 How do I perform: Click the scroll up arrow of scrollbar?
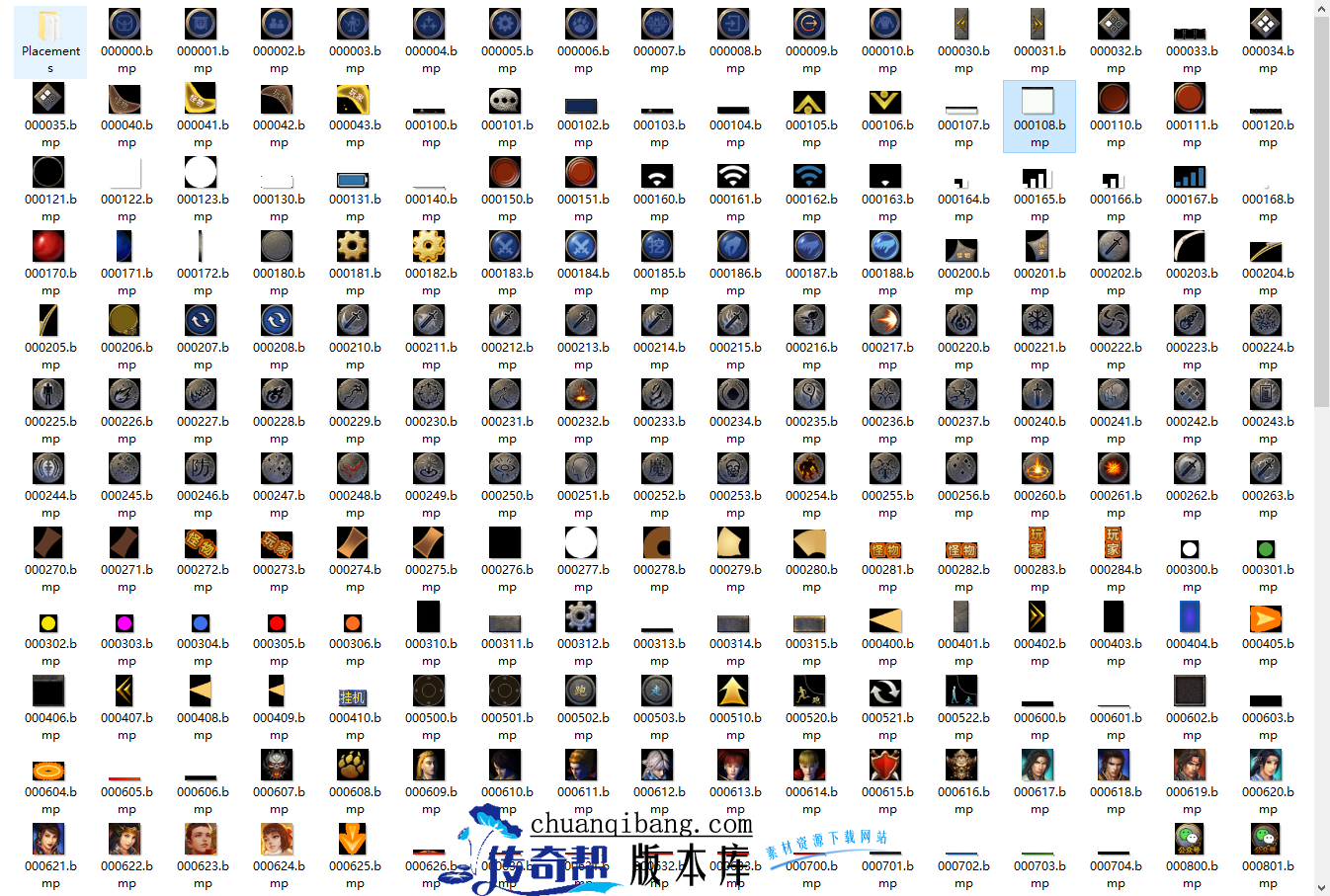pos(1321,8)
